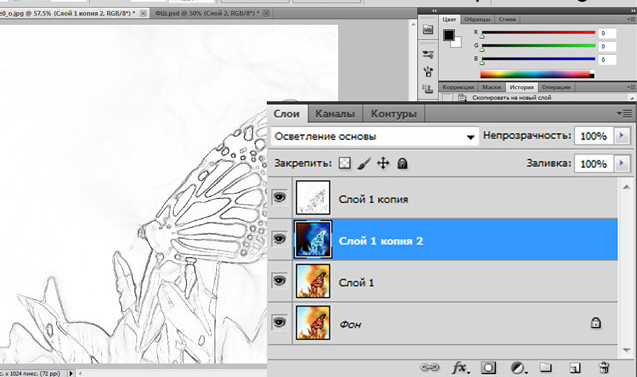Open Операции panel tab
The image size is (637, 377).
pos(556,87)
